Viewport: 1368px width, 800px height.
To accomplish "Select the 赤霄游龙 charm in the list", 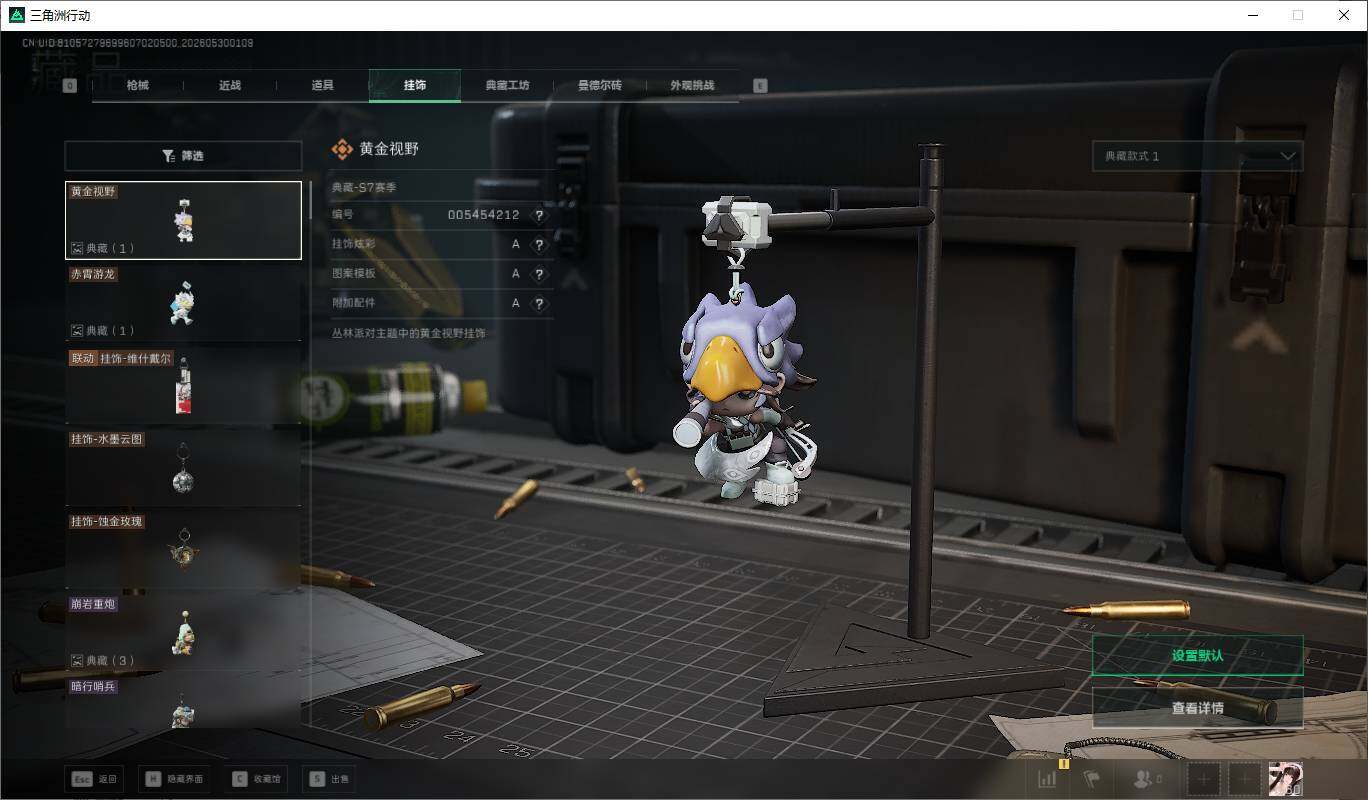I will coord(183,303).
